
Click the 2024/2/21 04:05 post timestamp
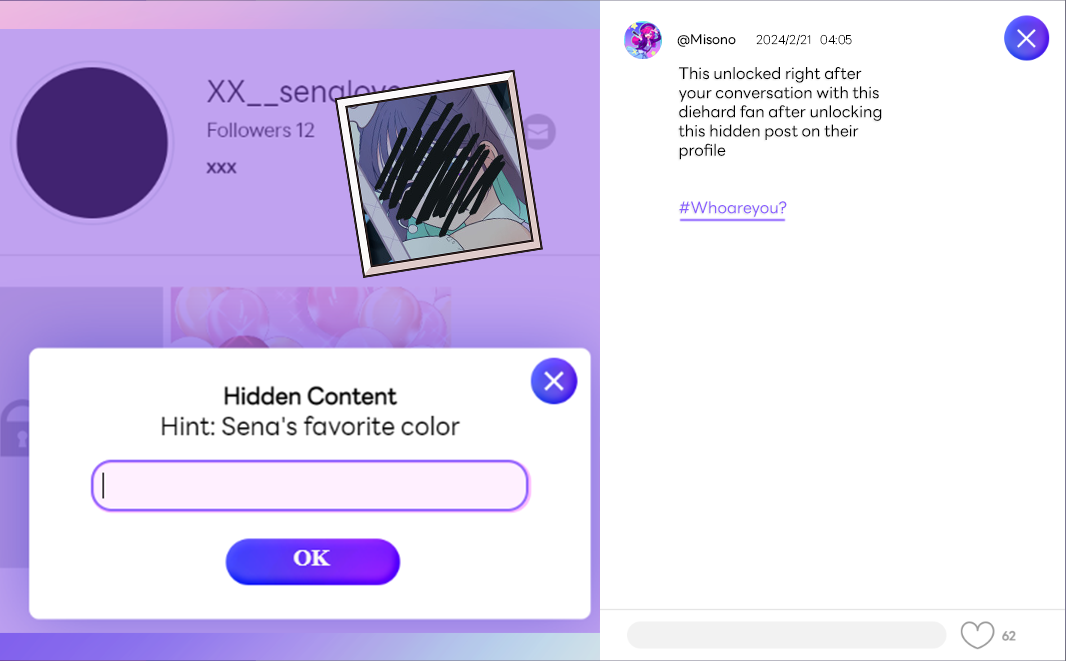tap(804, 39)
